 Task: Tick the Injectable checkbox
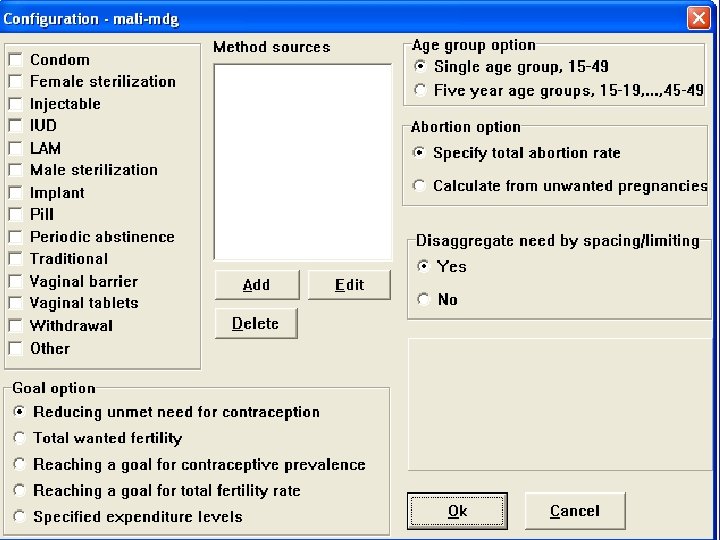point(16,104)
